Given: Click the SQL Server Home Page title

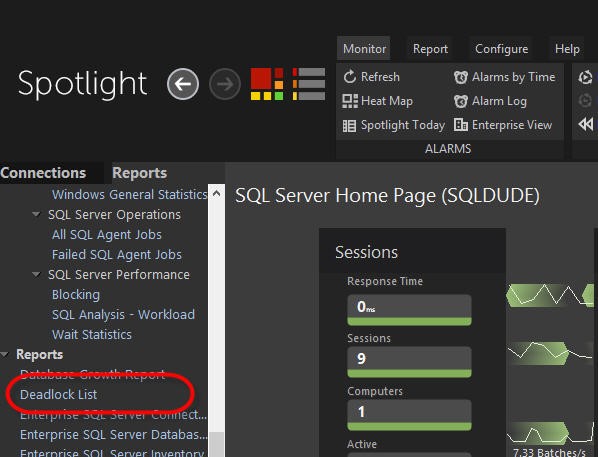Looking at the screenshot, I should (387, 196).
